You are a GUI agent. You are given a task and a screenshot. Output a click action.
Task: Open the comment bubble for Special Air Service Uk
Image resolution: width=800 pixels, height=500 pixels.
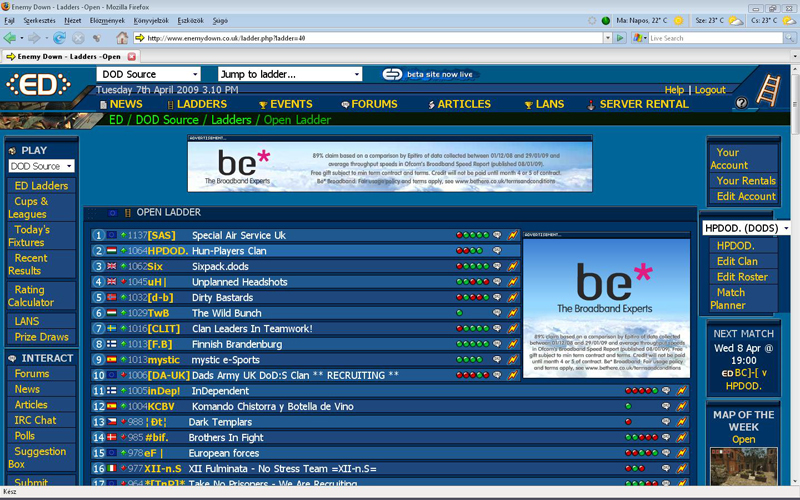(x=497, y=235)
